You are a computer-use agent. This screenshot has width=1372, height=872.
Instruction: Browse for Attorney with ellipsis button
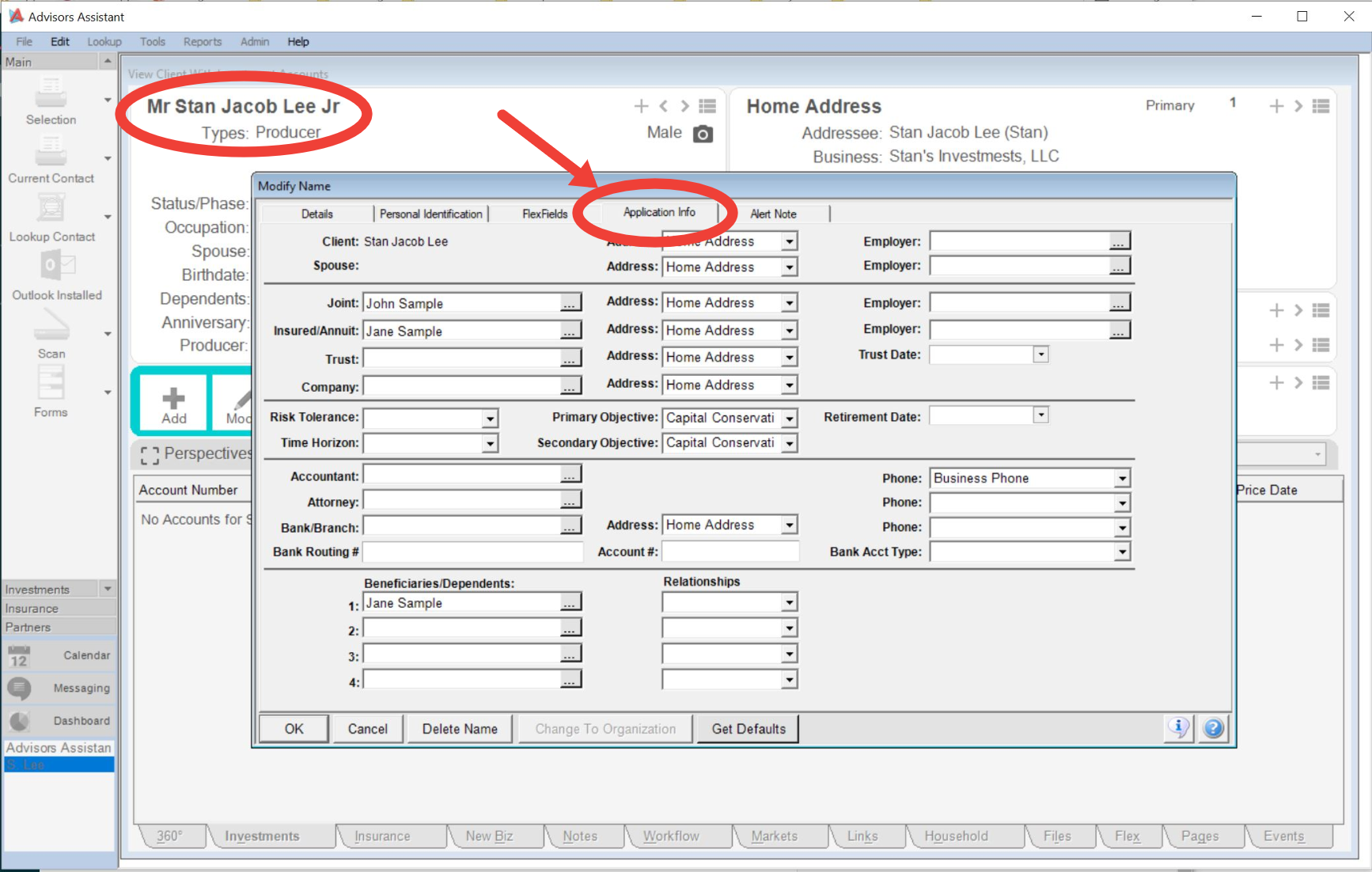(x=570, y=501)
